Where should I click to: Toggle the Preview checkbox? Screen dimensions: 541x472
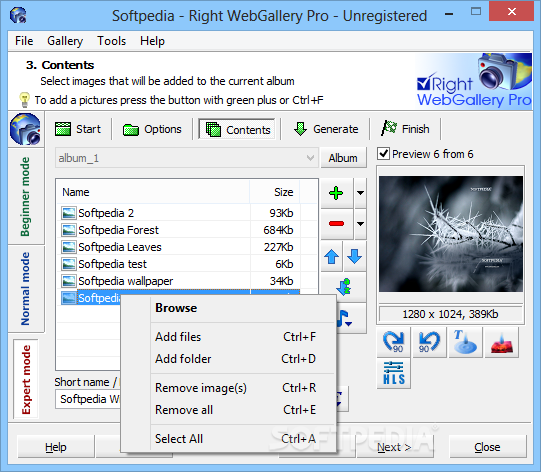tap(383, 154)
